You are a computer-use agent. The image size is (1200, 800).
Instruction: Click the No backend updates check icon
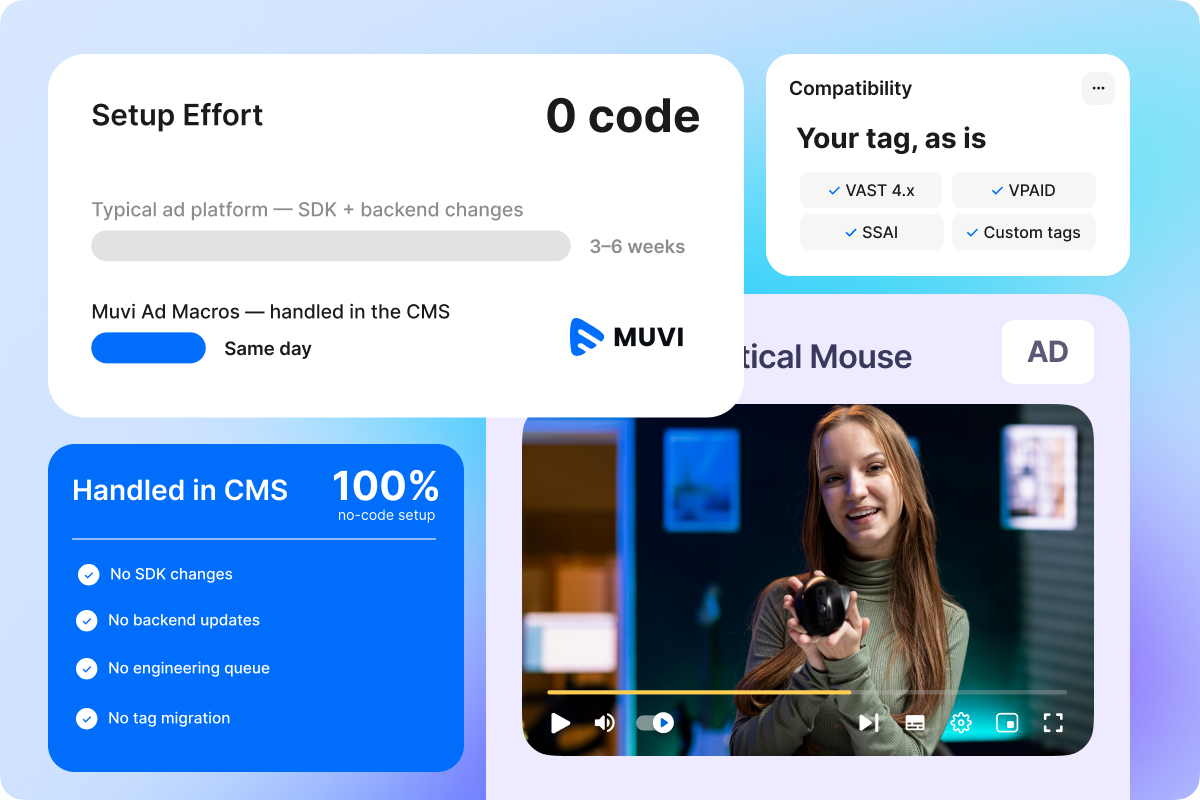click(87, 620)
